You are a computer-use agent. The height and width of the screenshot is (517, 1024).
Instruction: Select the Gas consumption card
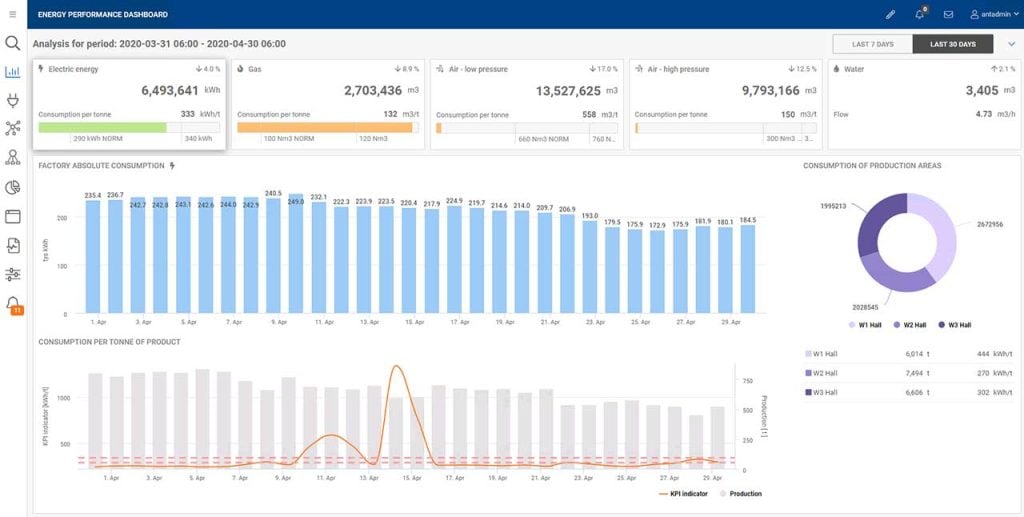(x=328, y=104)
